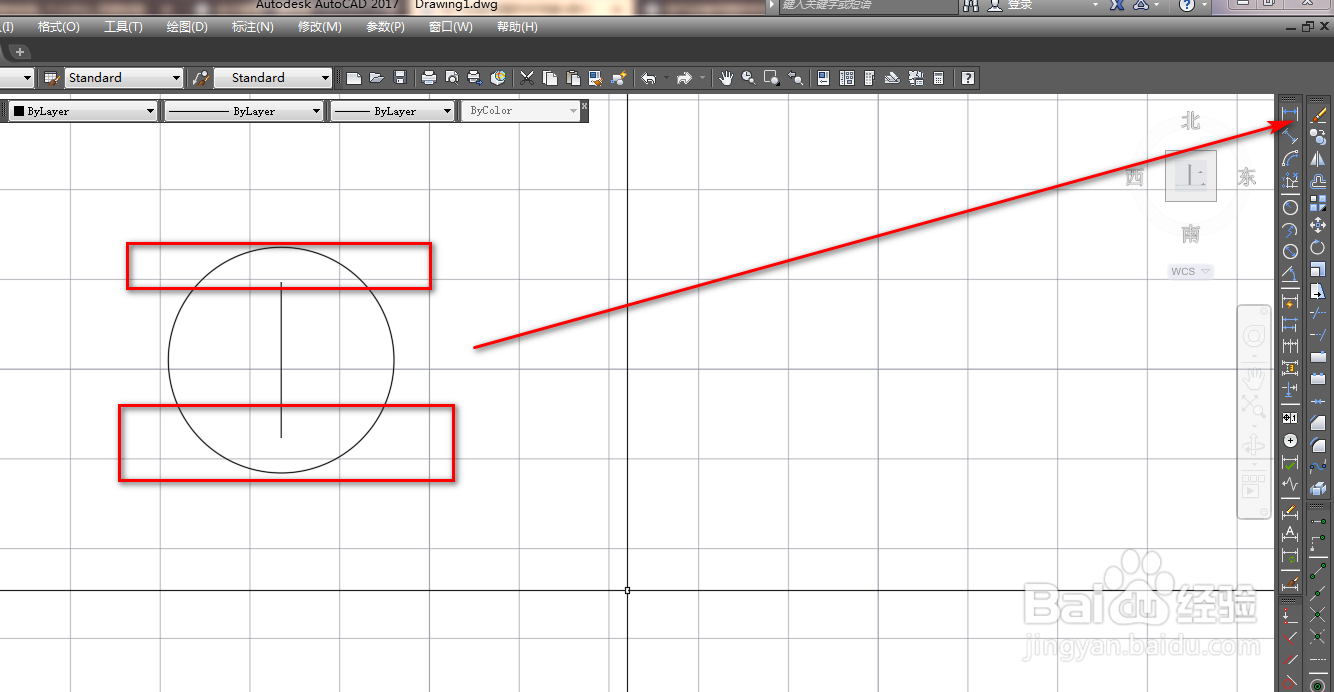1334x692 pixels.
Task: Click the Paste clipboard icon
Action: tap(573, 78)
